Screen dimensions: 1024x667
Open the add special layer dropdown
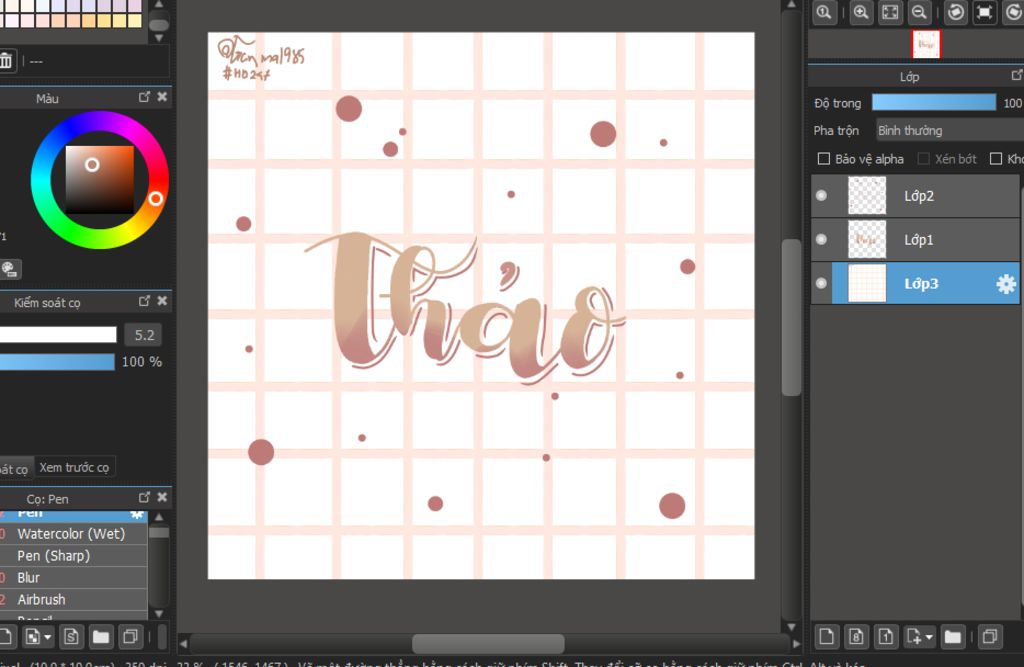(x=920, y=636)
